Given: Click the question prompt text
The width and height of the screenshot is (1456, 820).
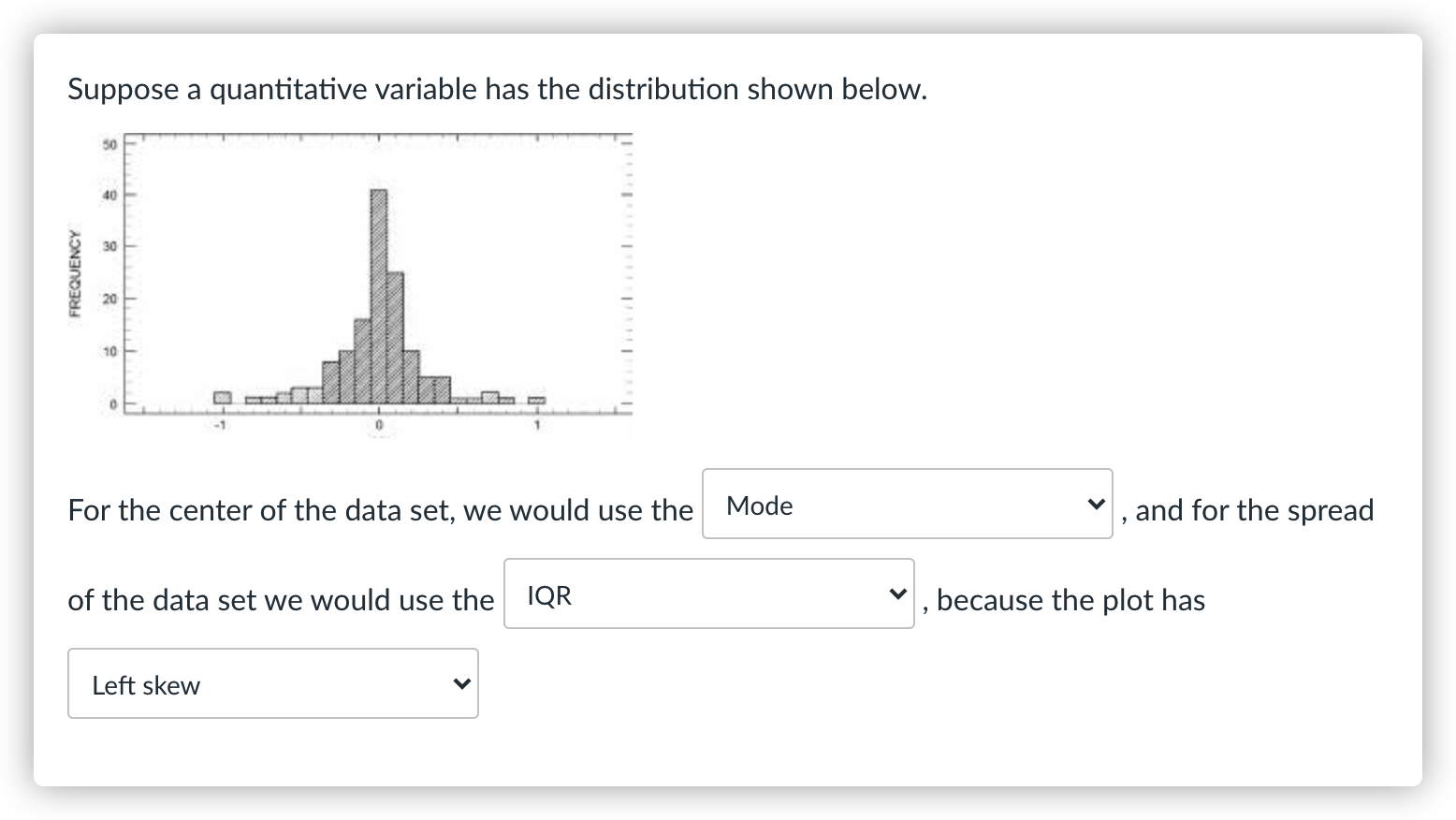Looking at the screenshot, I should pos(497,89).
